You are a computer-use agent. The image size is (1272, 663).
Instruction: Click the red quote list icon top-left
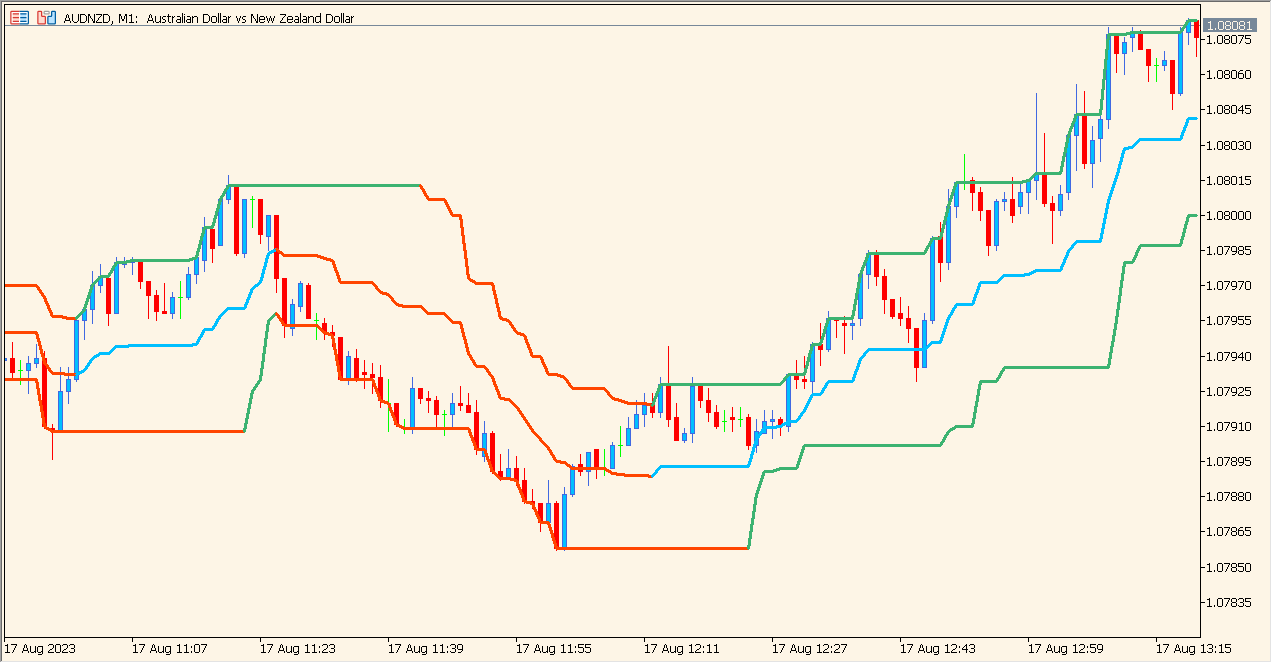pyautogui.click(x=19, y=18)
